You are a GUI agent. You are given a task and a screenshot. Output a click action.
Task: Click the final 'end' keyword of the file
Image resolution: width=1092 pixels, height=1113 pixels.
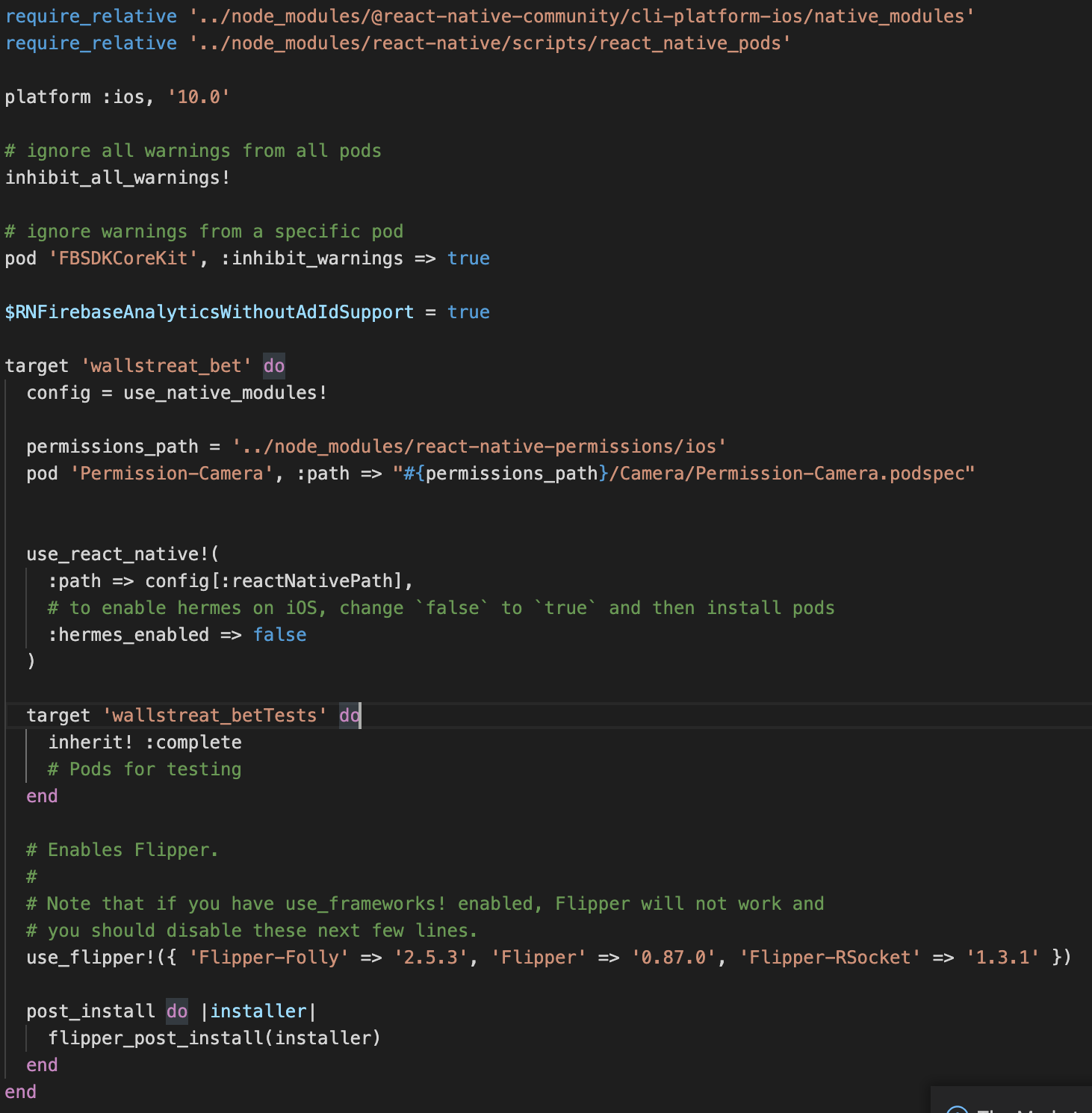pos(21,1092)
